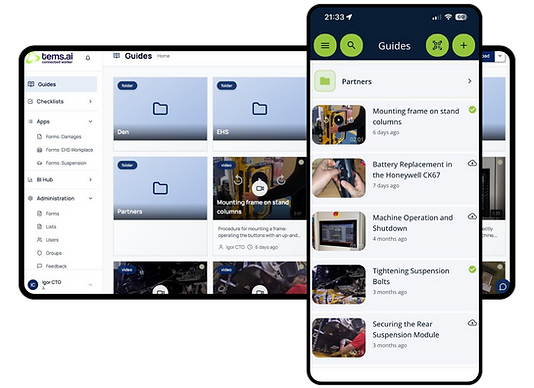Click the Administration gear icon
Screen dimensions: 534x388
click(x=30, y=198)
